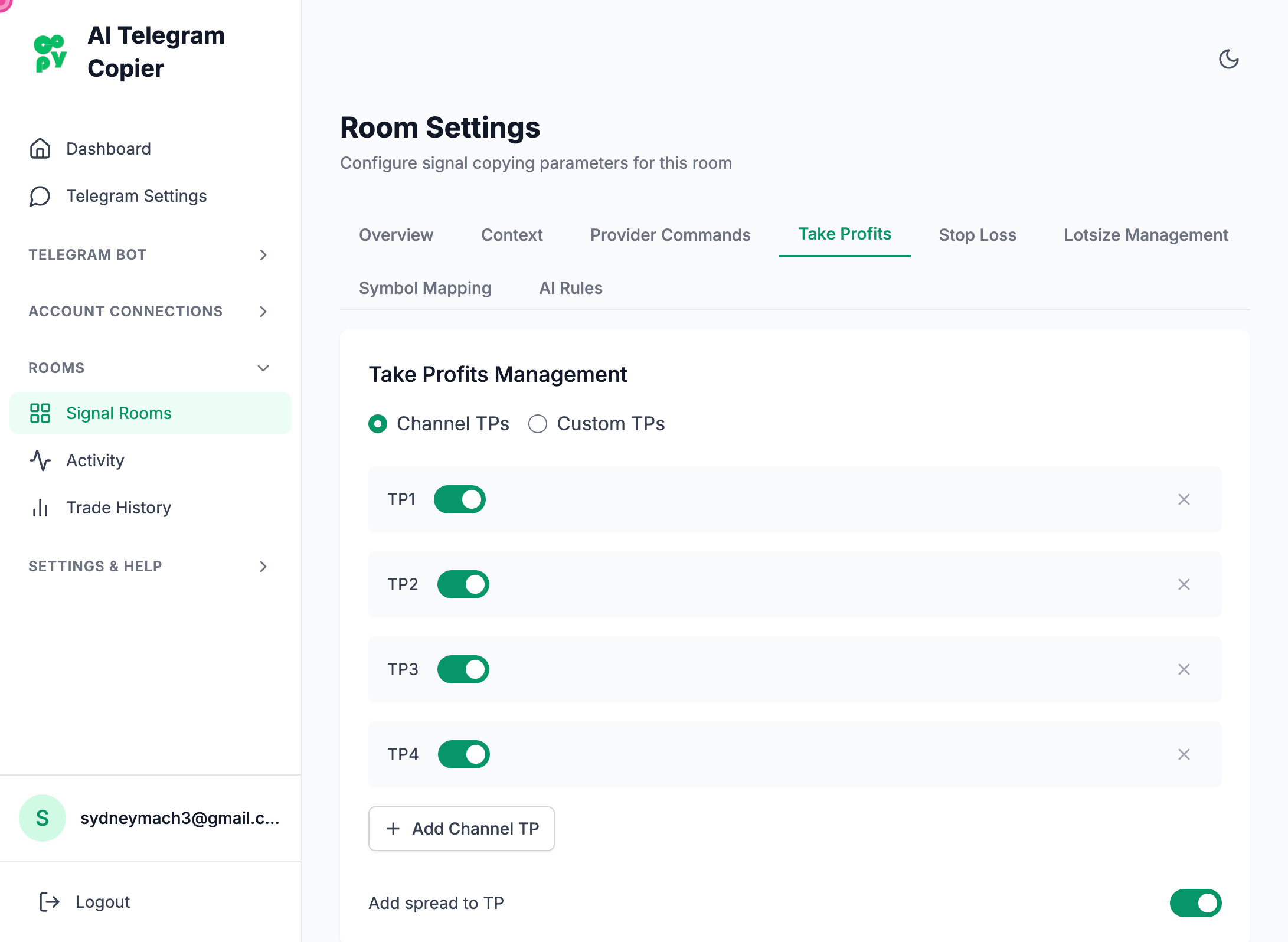The image size is (1288, 942).
Task: Select the Custom TPs radio button
Action: pyautogui.click(x=538, y=424)
